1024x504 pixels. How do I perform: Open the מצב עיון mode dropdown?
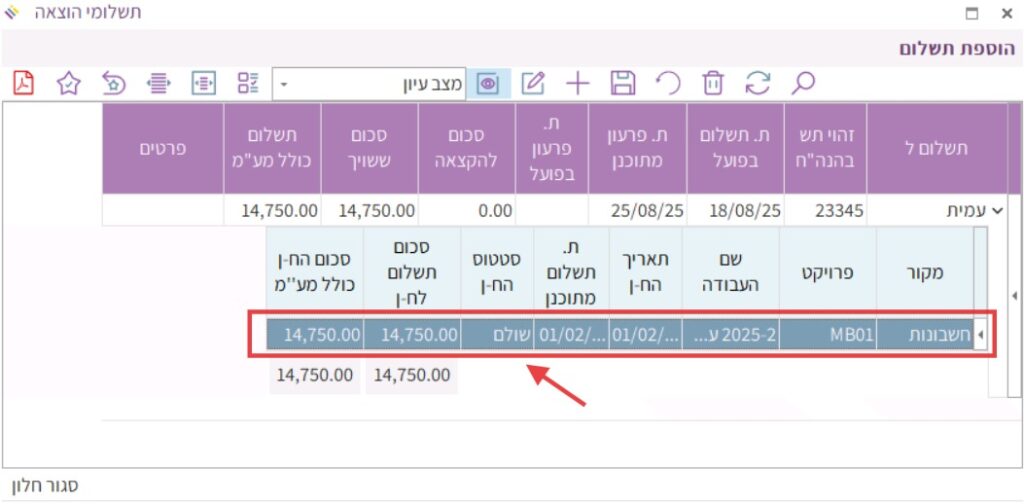coord(283,83)
